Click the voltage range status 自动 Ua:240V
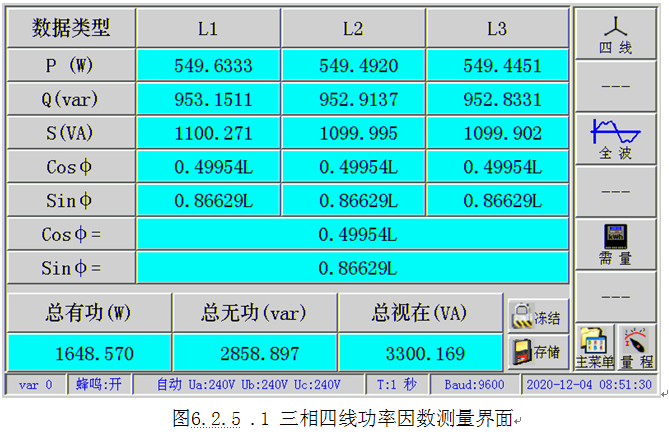This screenshot has height=436, width=669. click(x=249, y=384)
